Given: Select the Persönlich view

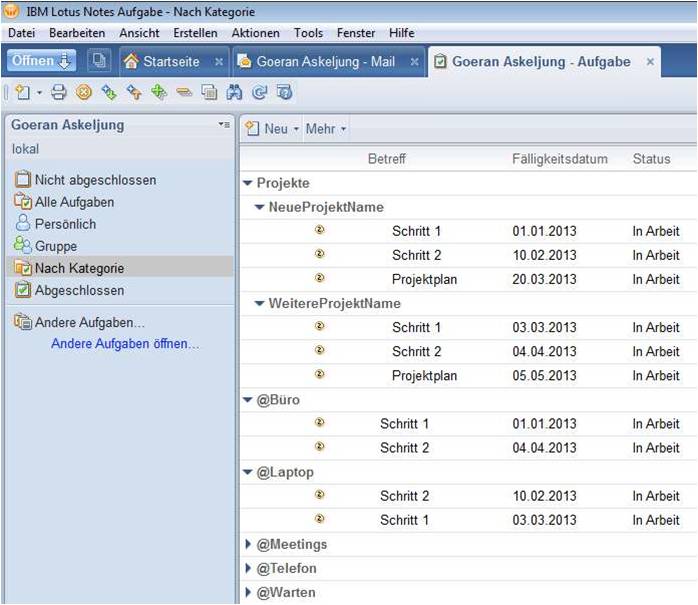Looking at the screenshot, I should 56,224.
